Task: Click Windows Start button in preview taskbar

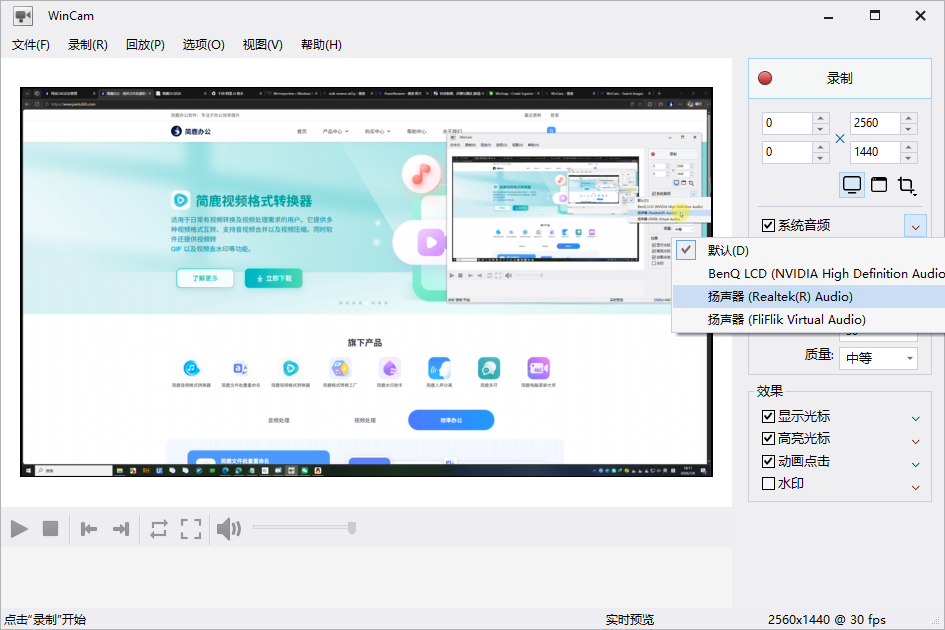Action: pos(28,470)
